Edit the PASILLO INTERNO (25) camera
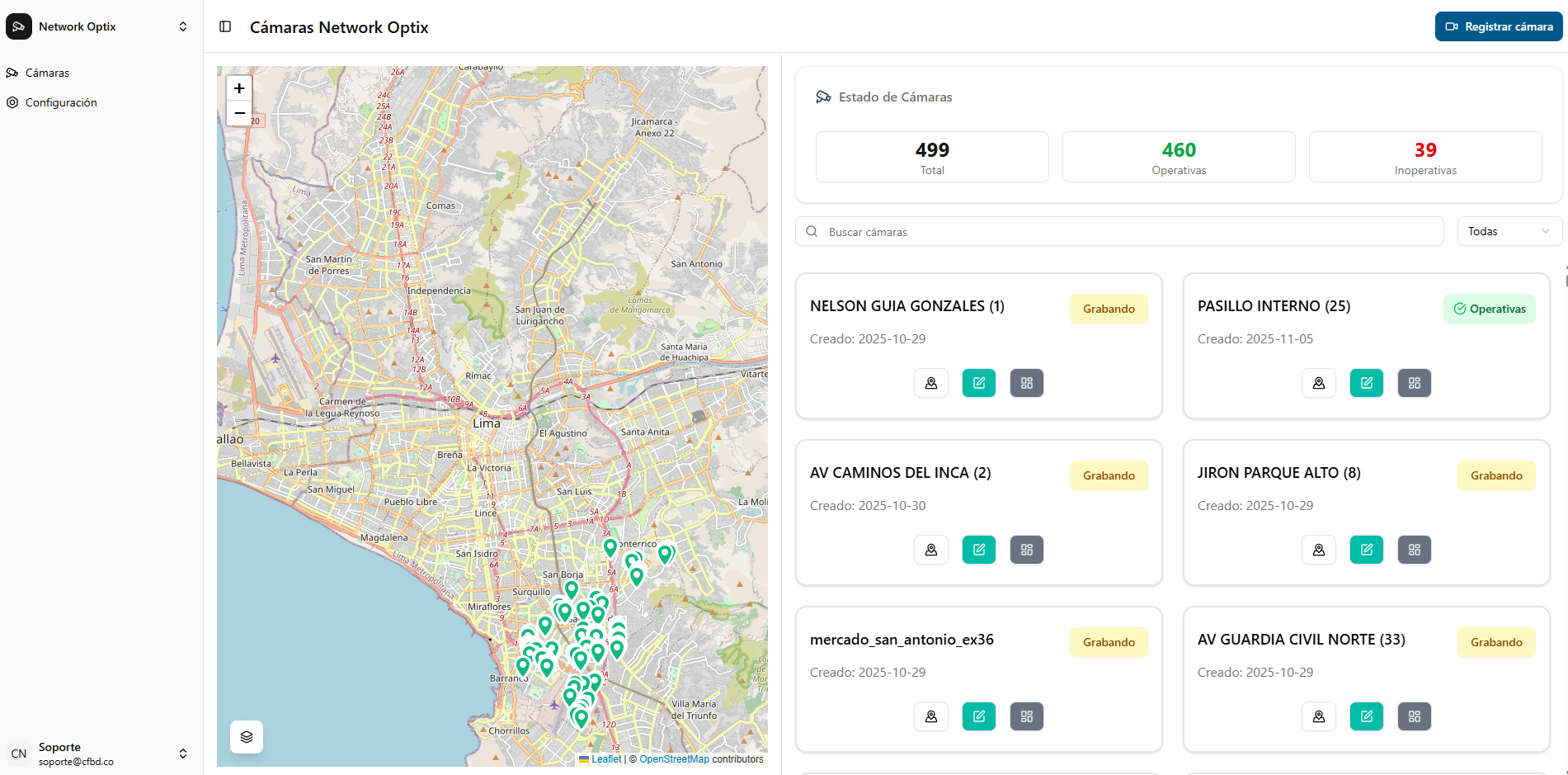 (x=1367, y=383)
